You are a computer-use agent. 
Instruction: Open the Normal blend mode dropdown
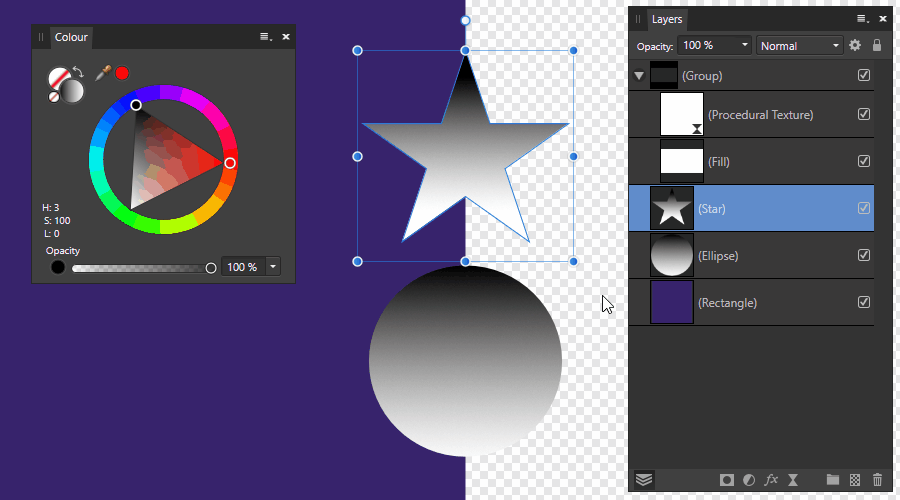tap(800, 45)
